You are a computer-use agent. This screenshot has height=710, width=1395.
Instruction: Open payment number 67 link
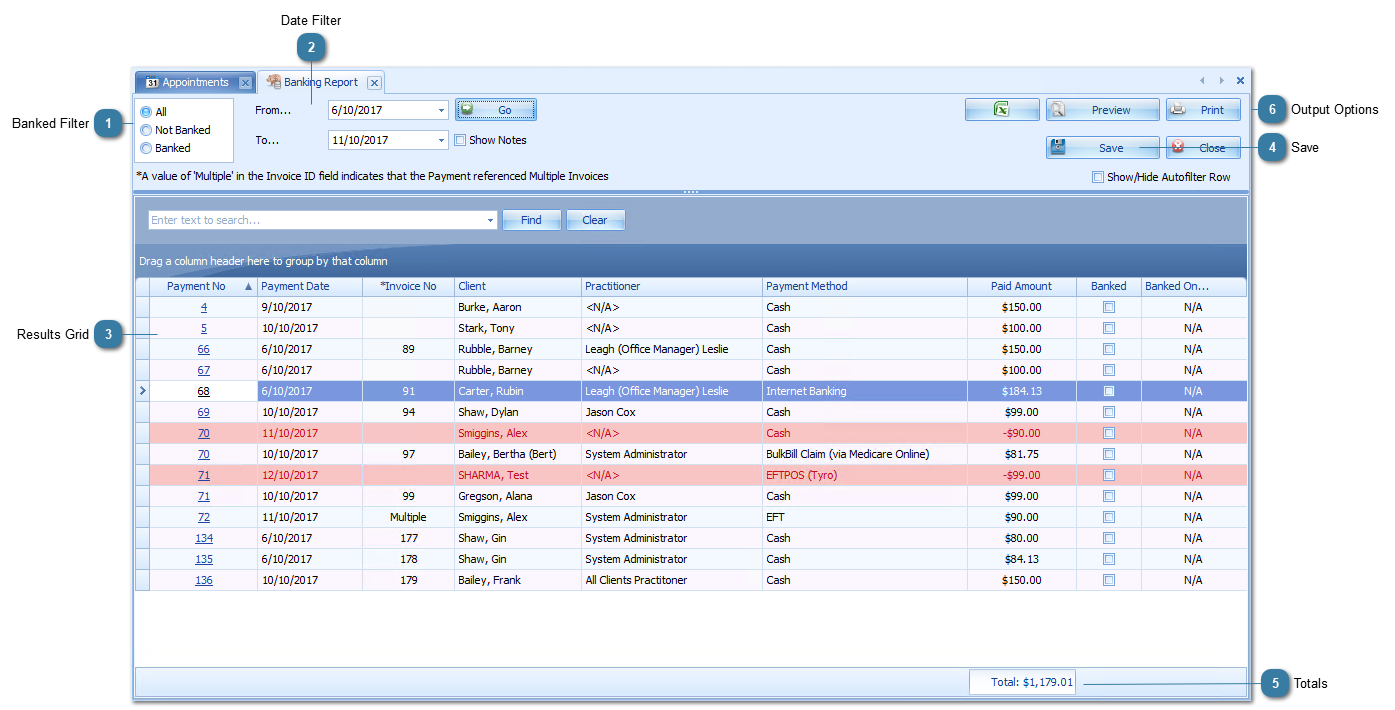click(204, 370)
